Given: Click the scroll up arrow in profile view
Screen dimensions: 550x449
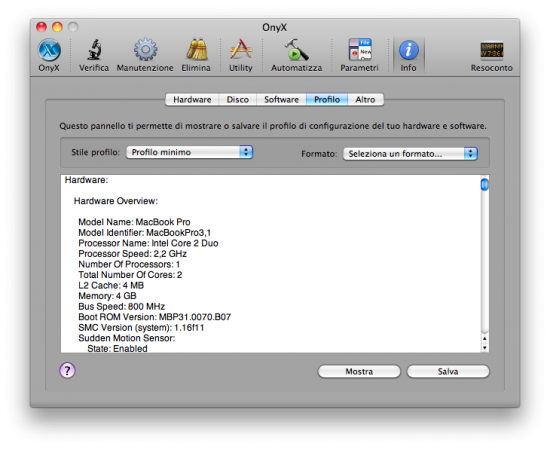Looking at the screenshot, I should 484,339.
